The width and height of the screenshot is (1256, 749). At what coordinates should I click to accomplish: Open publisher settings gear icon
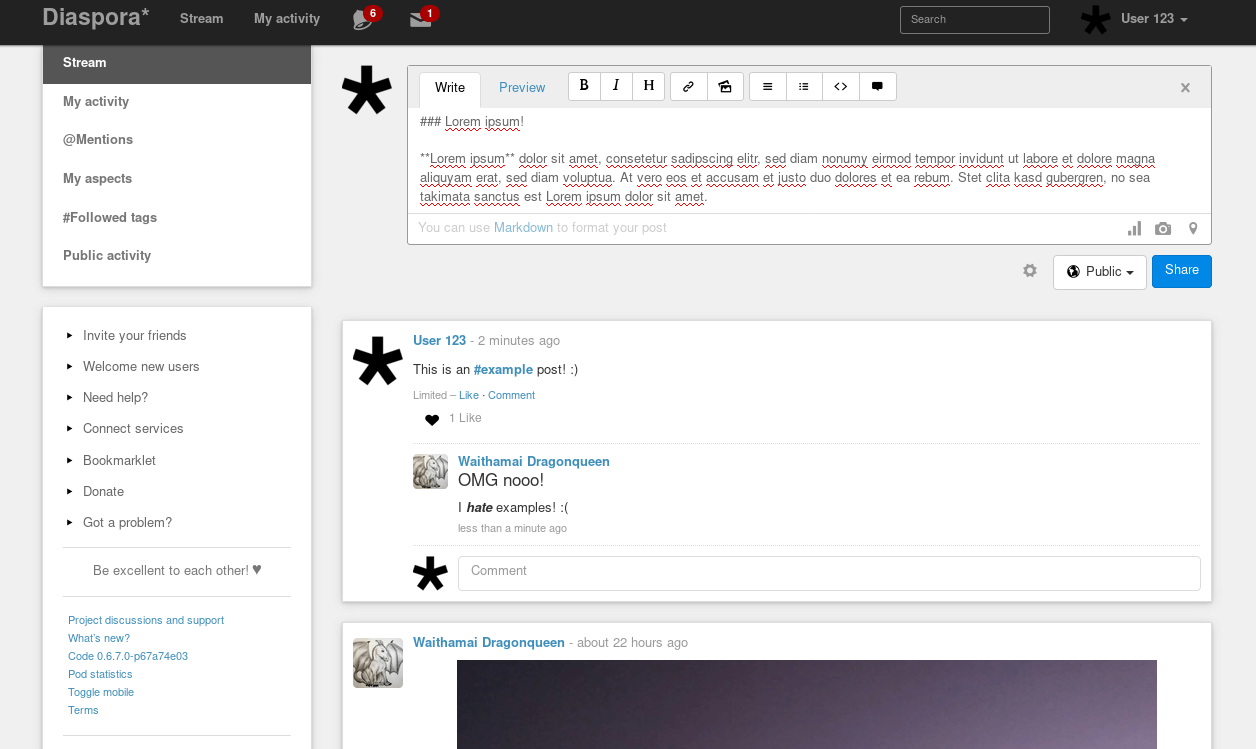[x=1030, y=270]
